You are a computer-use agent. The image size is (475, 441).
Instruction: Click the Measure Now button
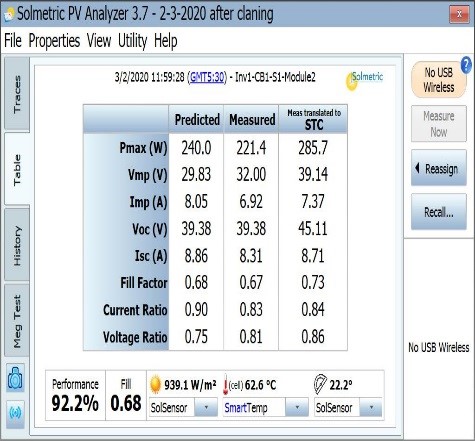pos(439,124)
